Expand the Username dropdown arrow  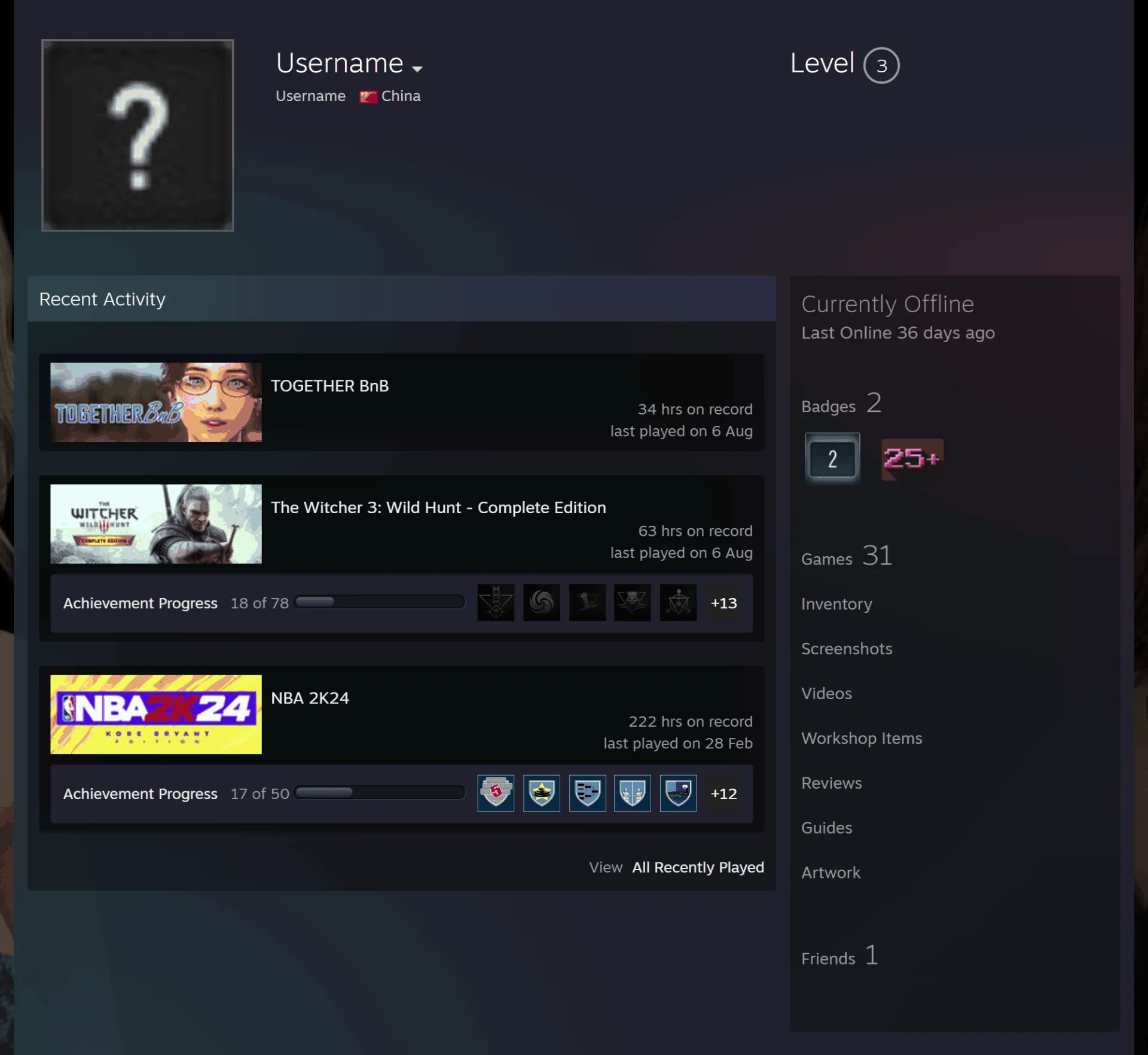417,69
